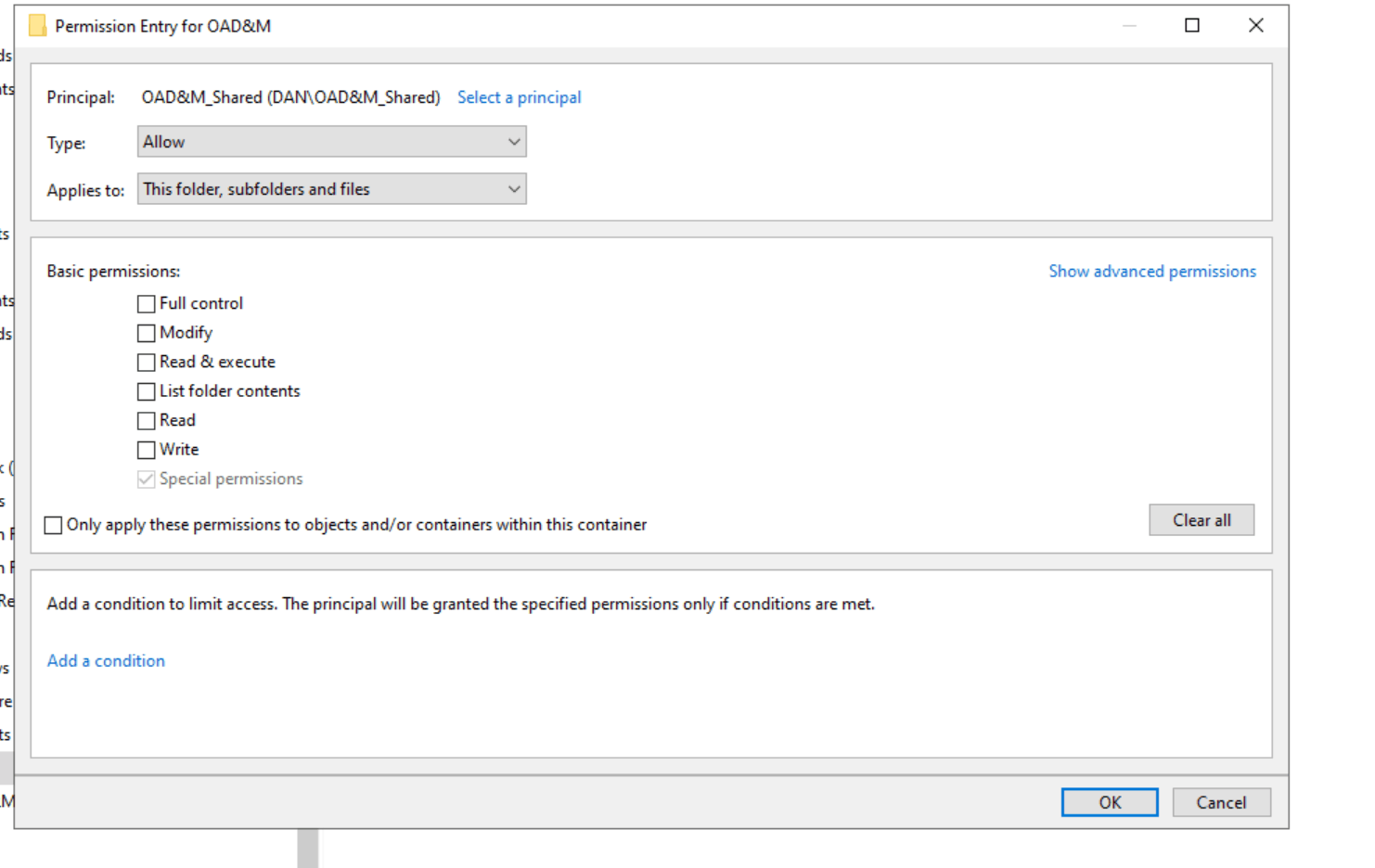This screenshot has width=1375, height=868.
Task: Click the Clear all button
Action: pos(1202,520)
